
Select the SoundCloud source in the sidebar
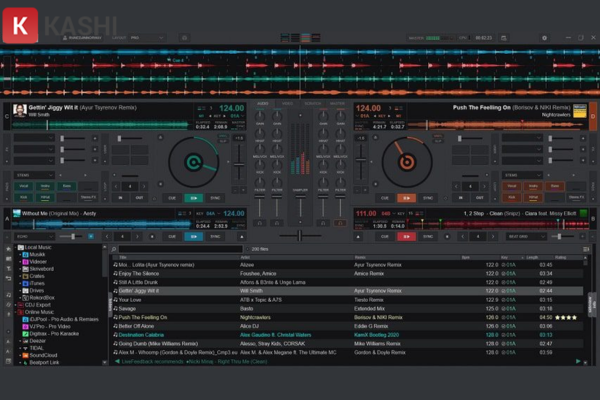pyautogui.click(x=43, y=355)
